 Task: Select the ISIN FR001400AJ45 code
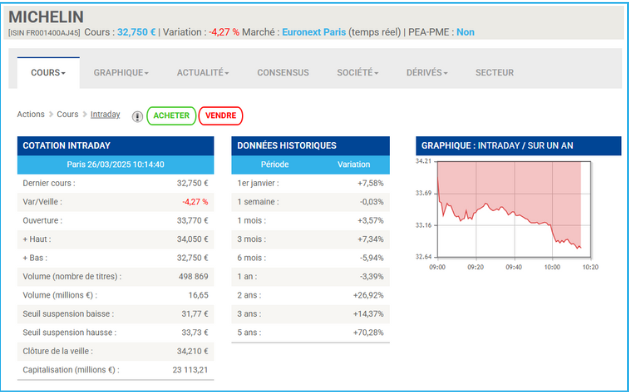tap(44, 33)
